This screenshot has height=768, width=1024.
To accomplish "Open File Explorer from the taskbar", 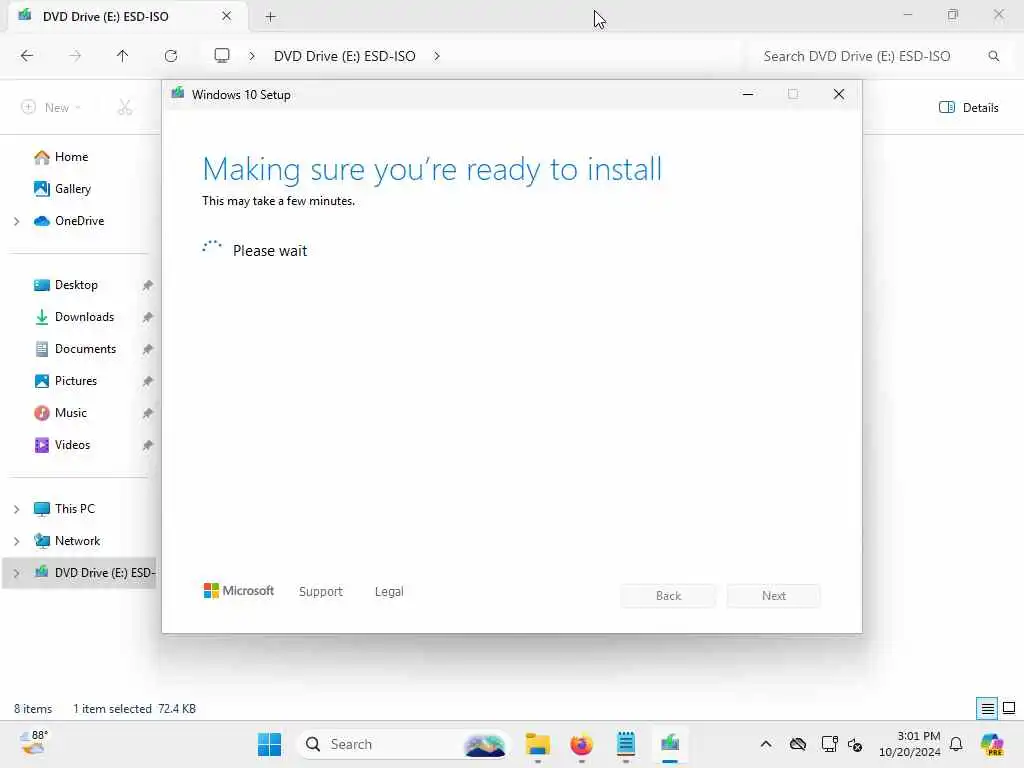I will 537,744.
